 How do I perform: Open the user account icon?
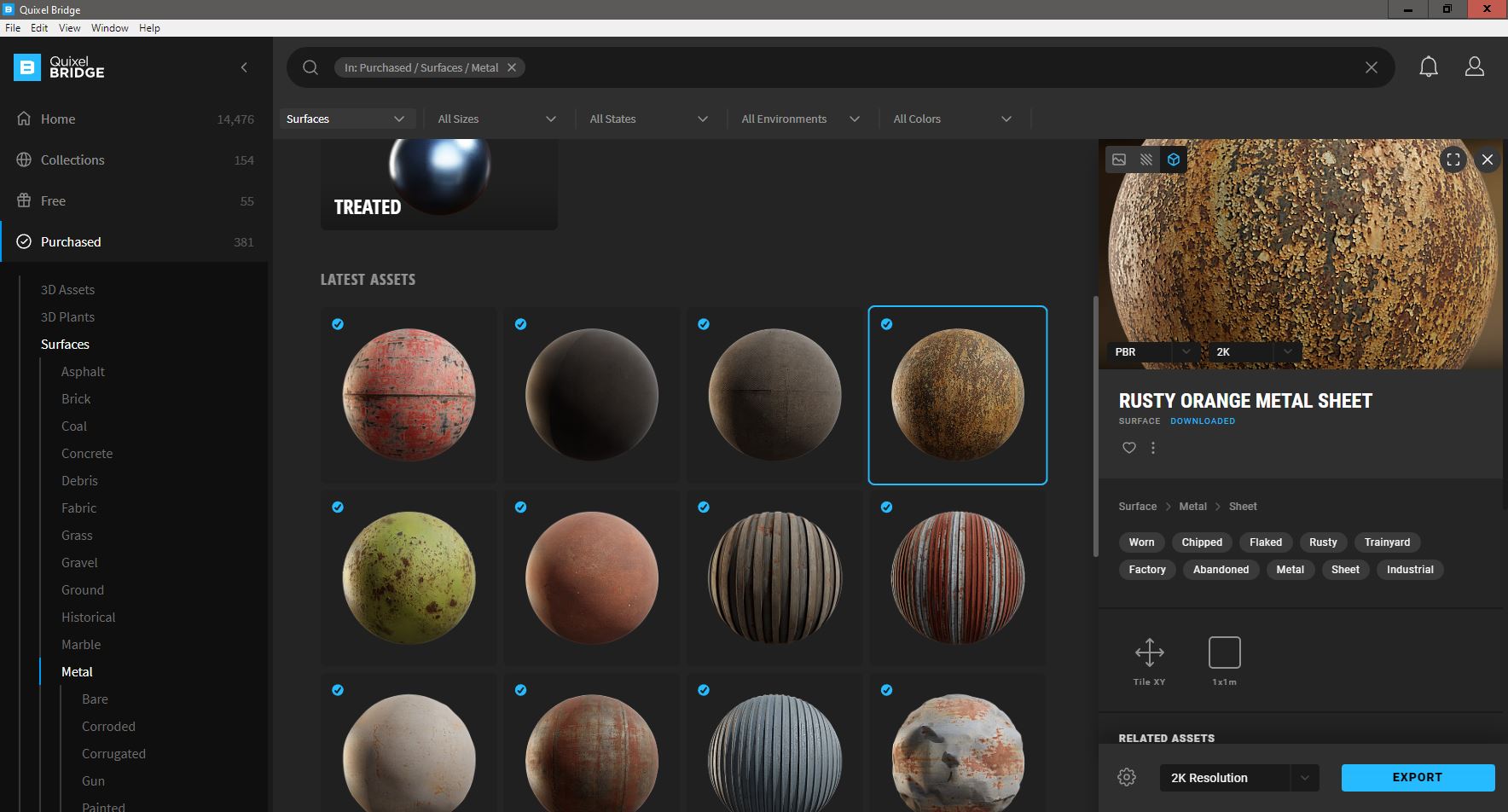[1474, 67]
